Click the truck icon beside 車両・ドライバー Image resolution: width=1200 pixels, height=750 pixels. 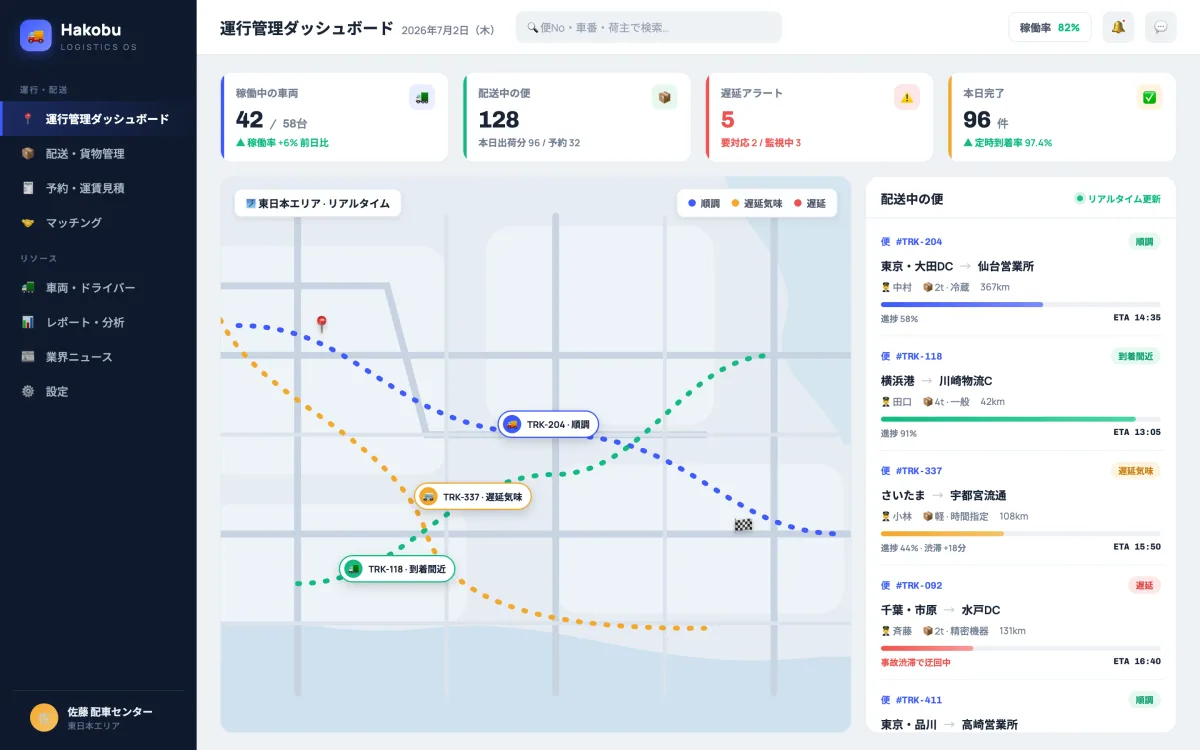pos(28,288)
